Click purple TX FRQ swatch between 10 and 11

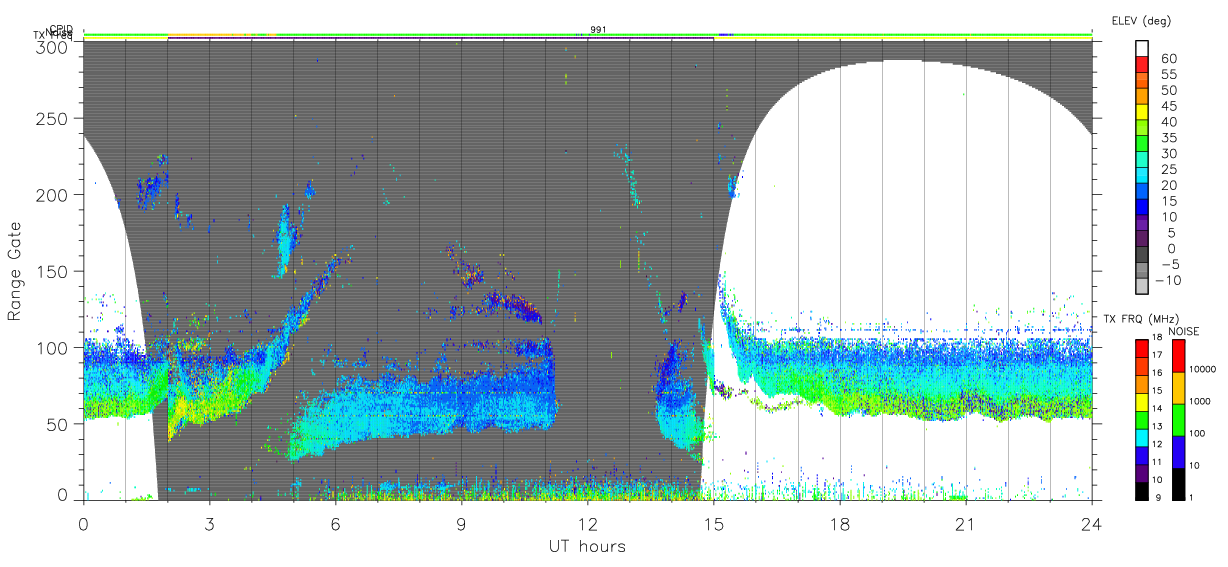pos(1141,471)
